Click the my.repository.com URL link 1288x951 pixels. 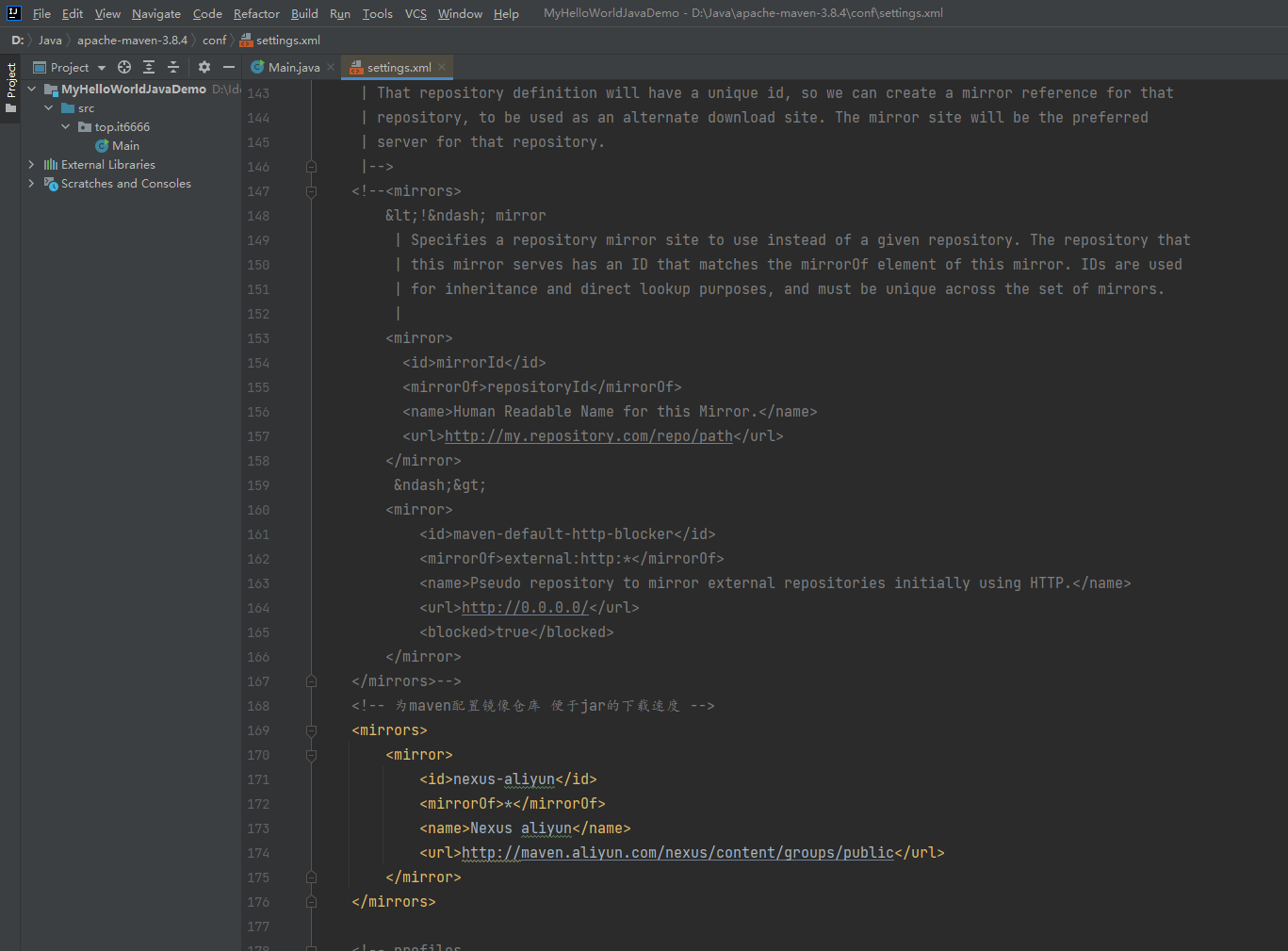[x=589, y=436]
